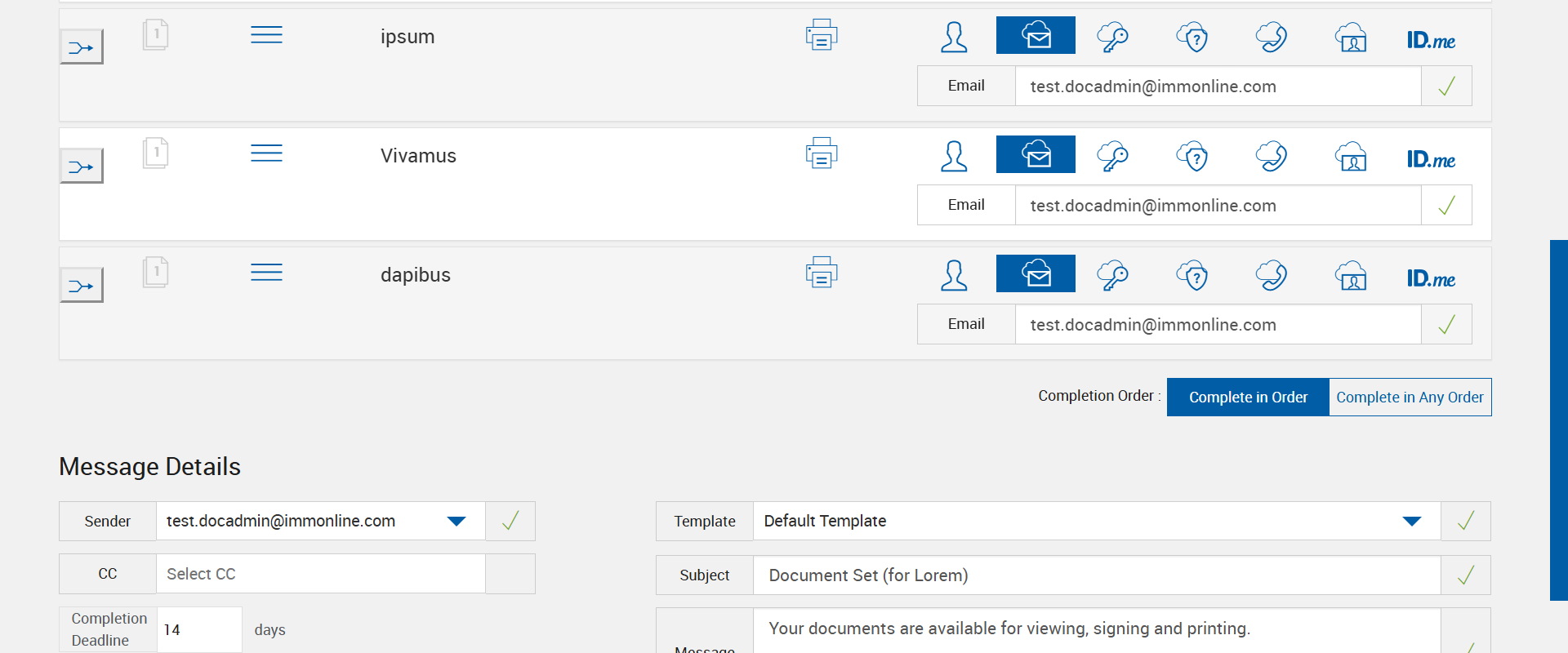Choose the phone authentication icon for Vivamus
Viewport: 1568px width, 653px height.
click(1272, 156)
